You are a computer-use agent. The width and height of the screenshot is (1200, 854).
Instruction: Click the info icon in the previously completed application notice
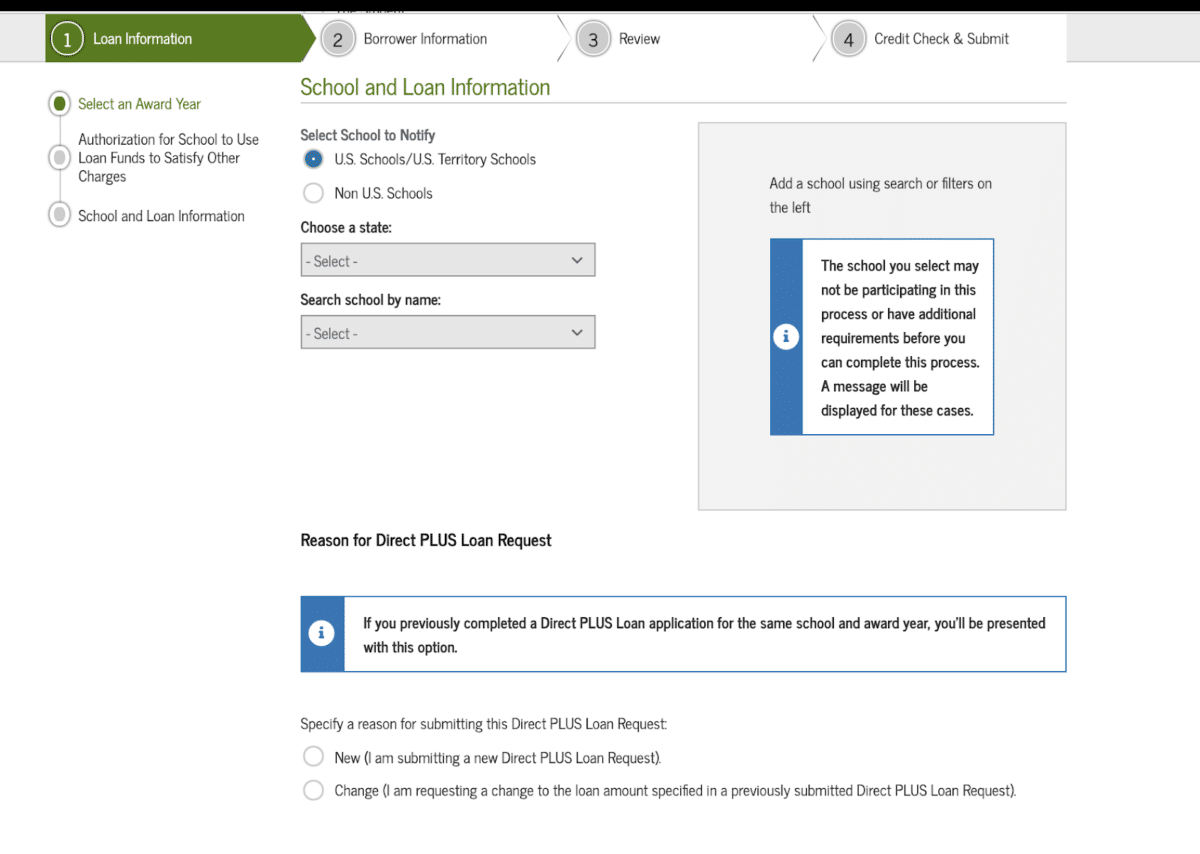click(321, 634)
